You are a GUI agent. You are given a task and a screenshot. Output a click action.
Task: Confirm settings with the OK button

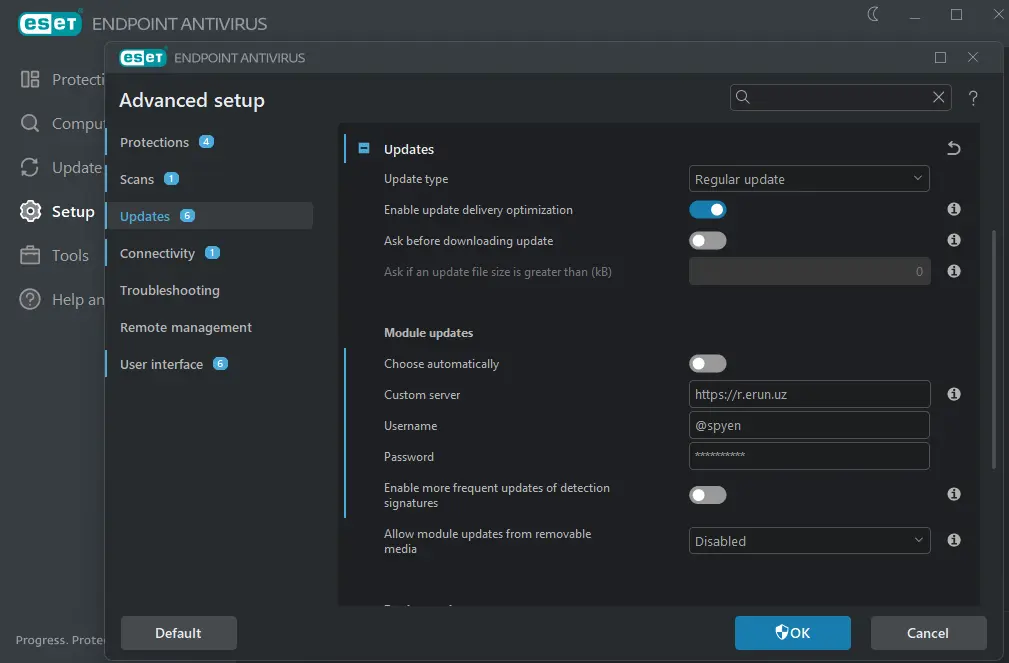[793, 633]
